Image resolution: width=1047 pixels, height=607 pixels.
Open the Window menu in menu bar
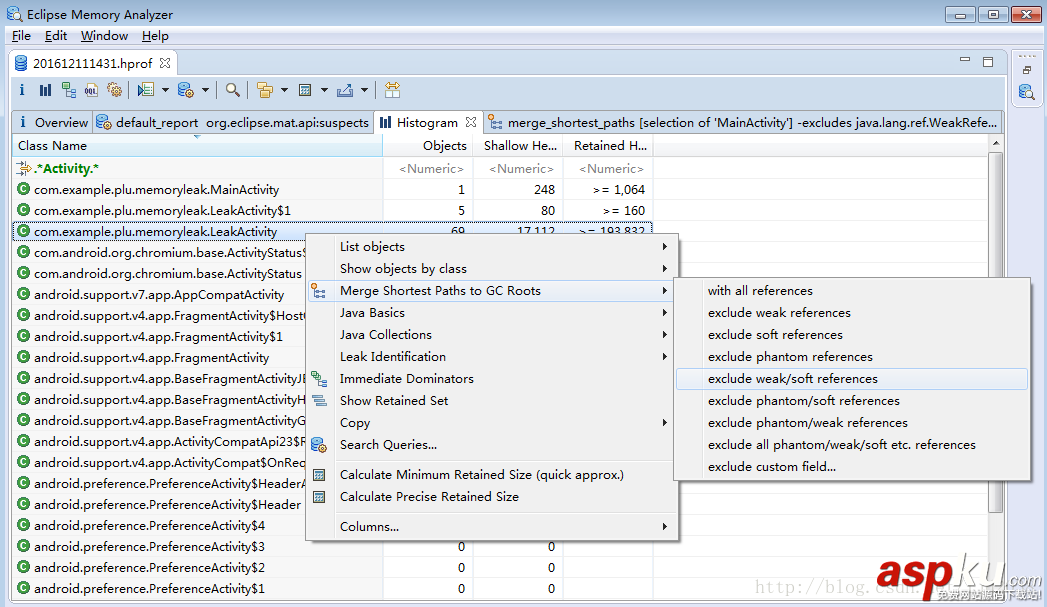pos(104,36)
